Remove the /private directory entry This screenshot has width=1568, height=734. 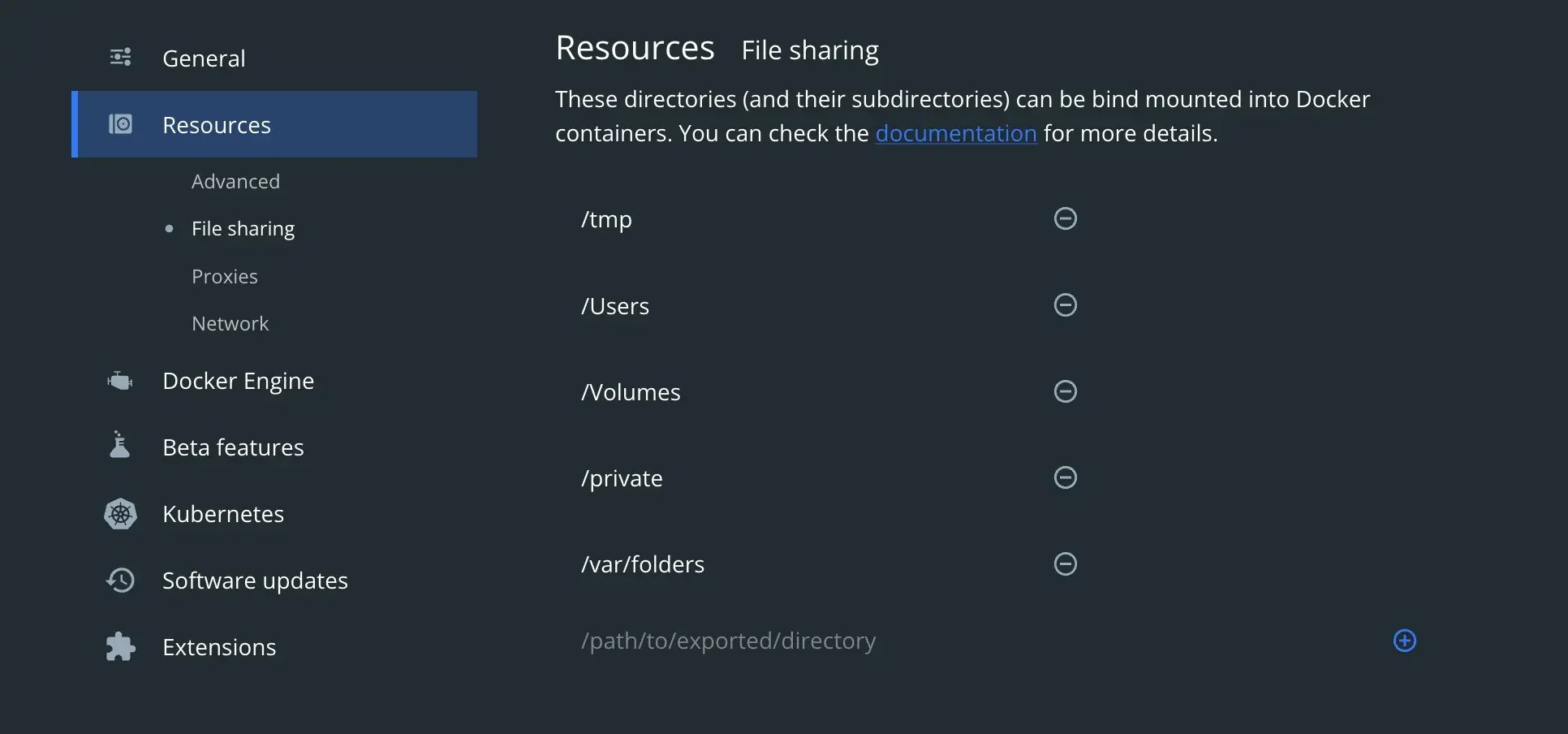pos(1065,477)
